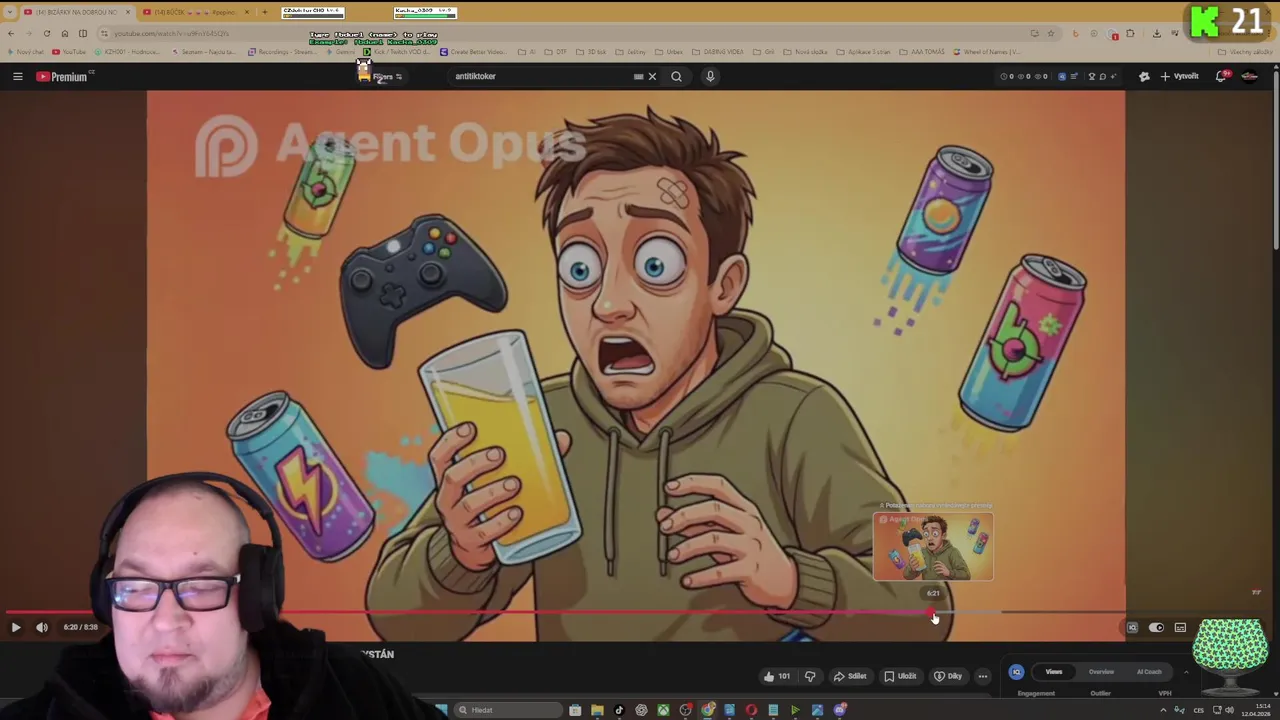The width and height of the screenshot is (1280, 720).
Task: Click the vidIQ round logo in panel
Action: point(1016,672)
